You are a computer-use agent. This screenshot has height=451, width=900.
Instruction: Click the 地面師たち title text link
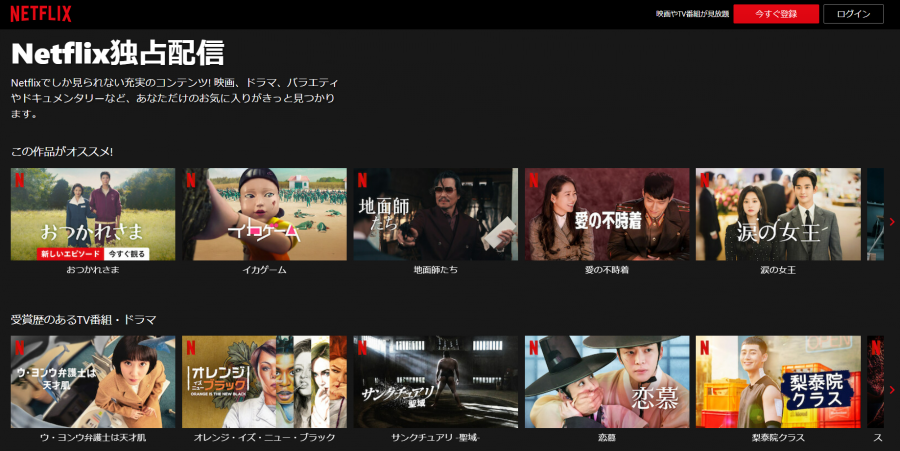point(436,270)
